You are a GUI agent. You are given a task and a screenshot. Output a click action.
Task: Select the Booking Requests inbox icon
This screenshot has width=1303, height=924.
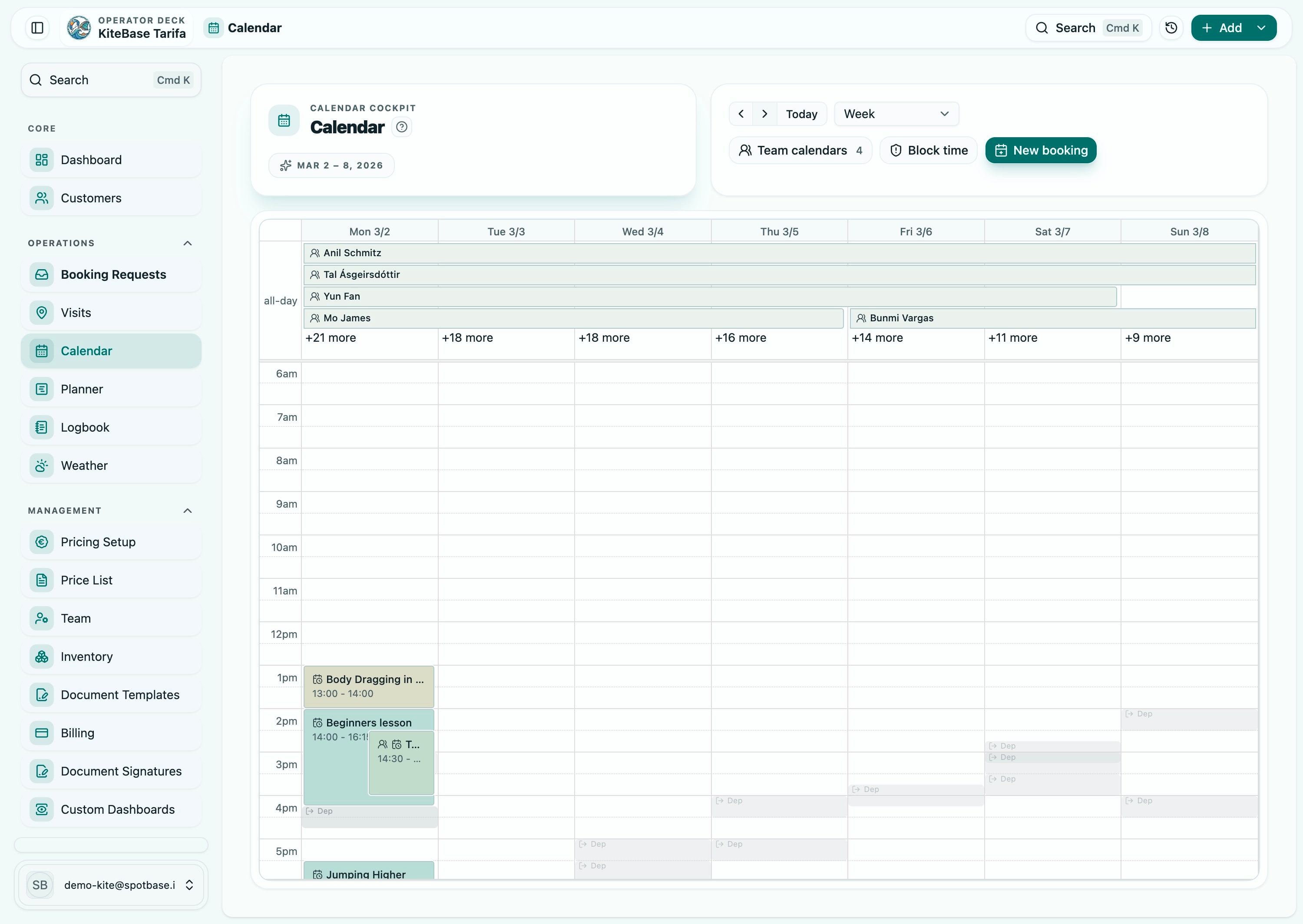[x=41, y=274]
